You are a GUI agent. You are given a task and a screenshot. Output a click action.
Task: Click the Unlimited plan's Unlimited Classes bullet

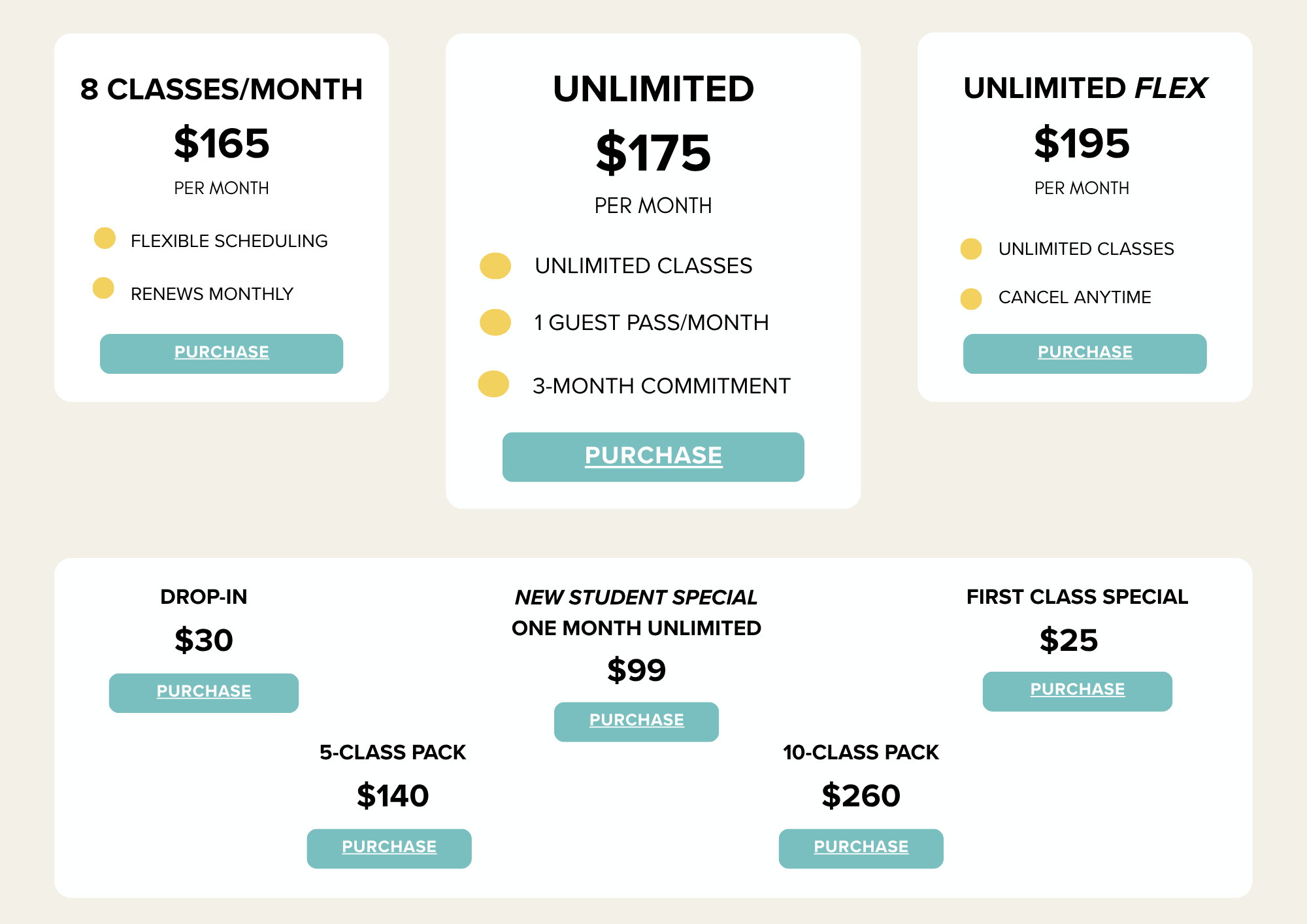click(x=495, y=266)
